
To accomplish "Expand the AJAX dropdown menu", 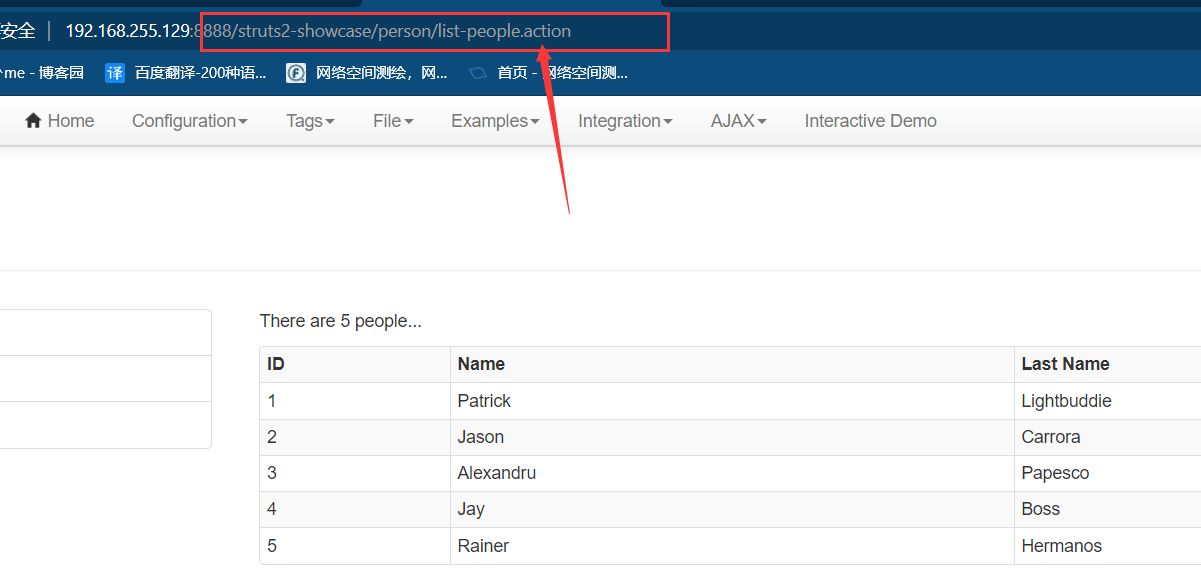I will pos(739,121).
